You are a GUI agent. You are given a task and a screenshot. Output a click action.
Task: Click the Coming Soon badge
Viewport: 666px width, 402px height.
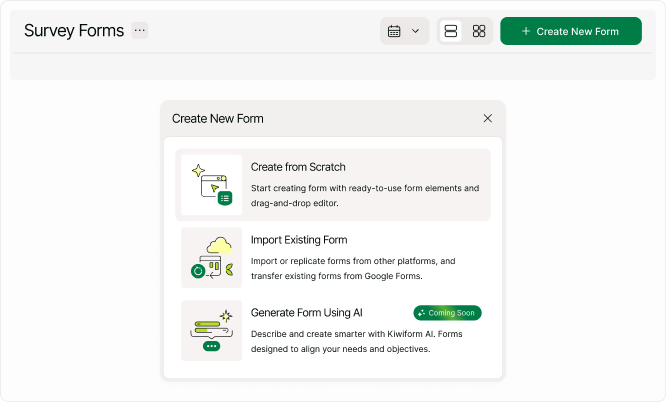coord(447,313)
